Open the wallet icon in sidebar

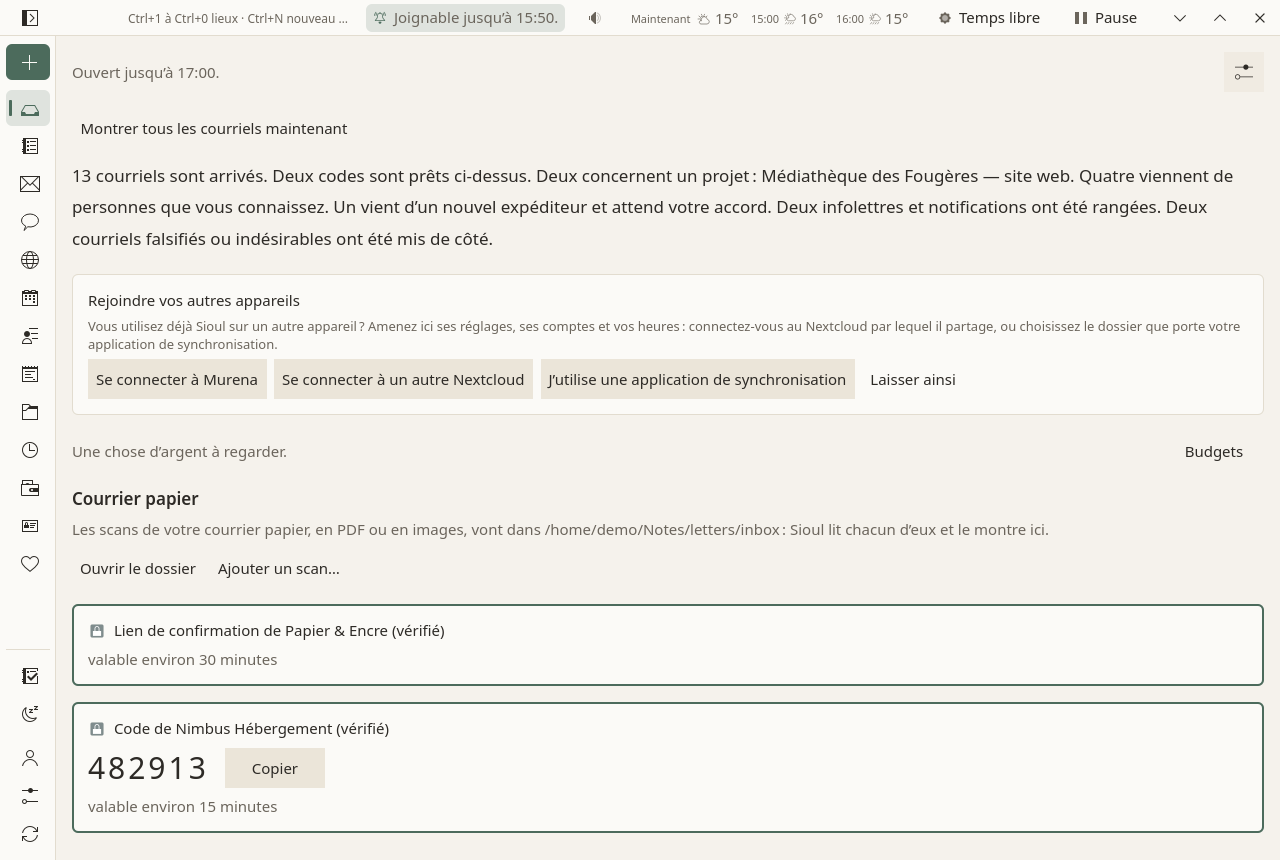[30, 488]
